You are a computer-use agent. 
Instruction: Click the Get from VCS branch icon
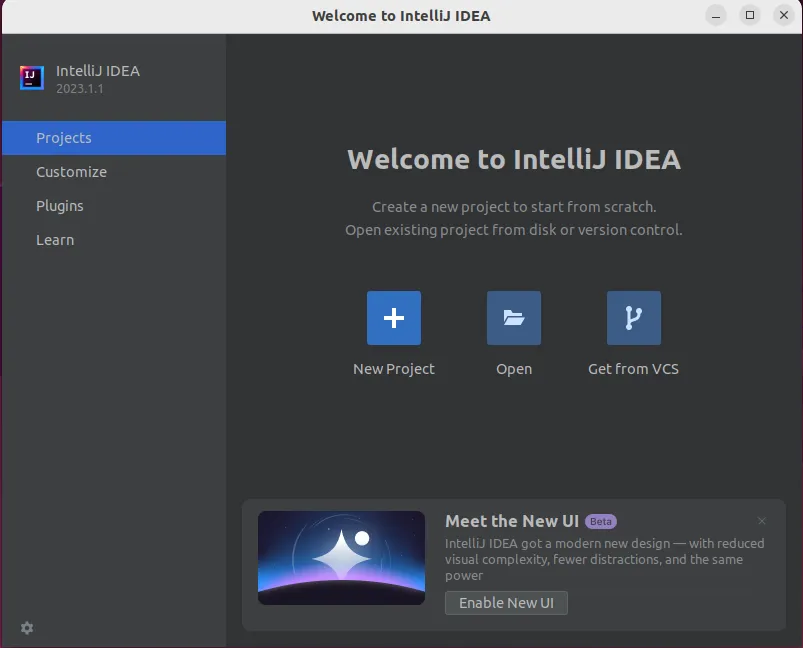(x=633, y=318)
